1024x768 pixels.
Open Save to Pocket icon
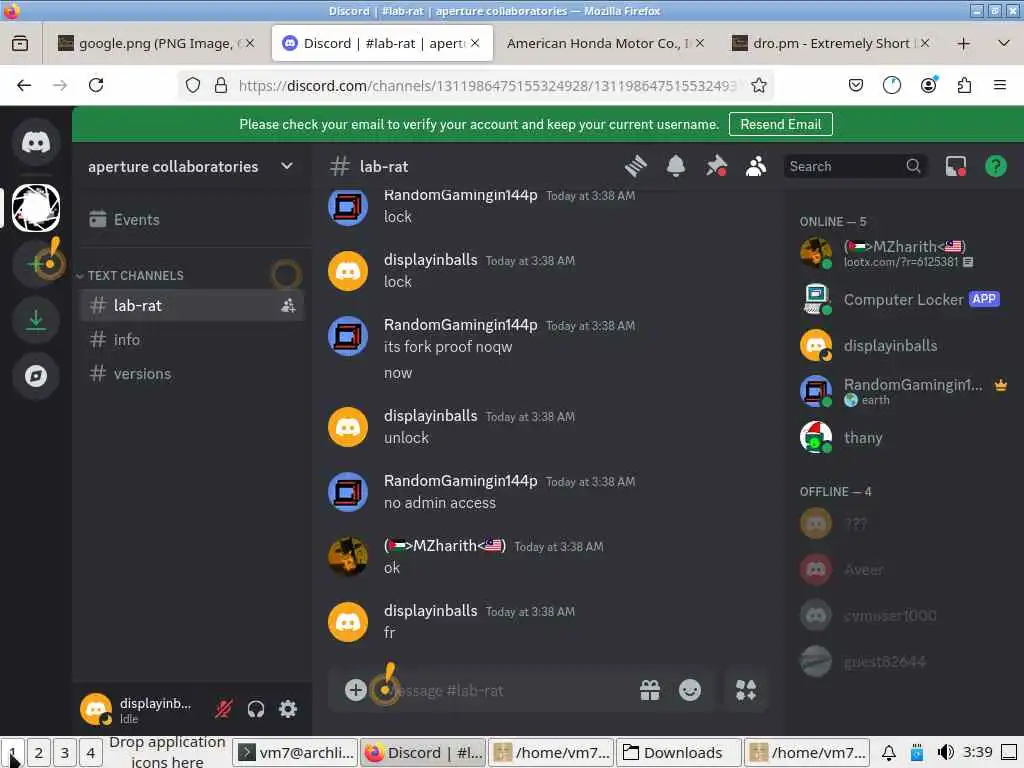[856, 86]
